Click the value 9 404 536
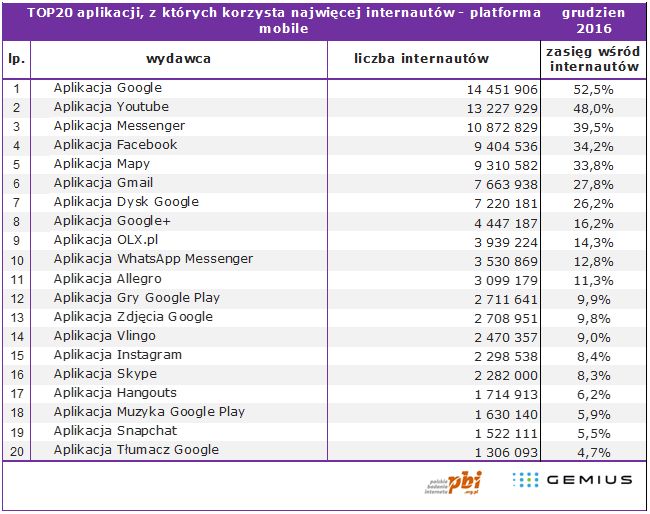This screenshot has height=514, width=650. click(506, 147)
